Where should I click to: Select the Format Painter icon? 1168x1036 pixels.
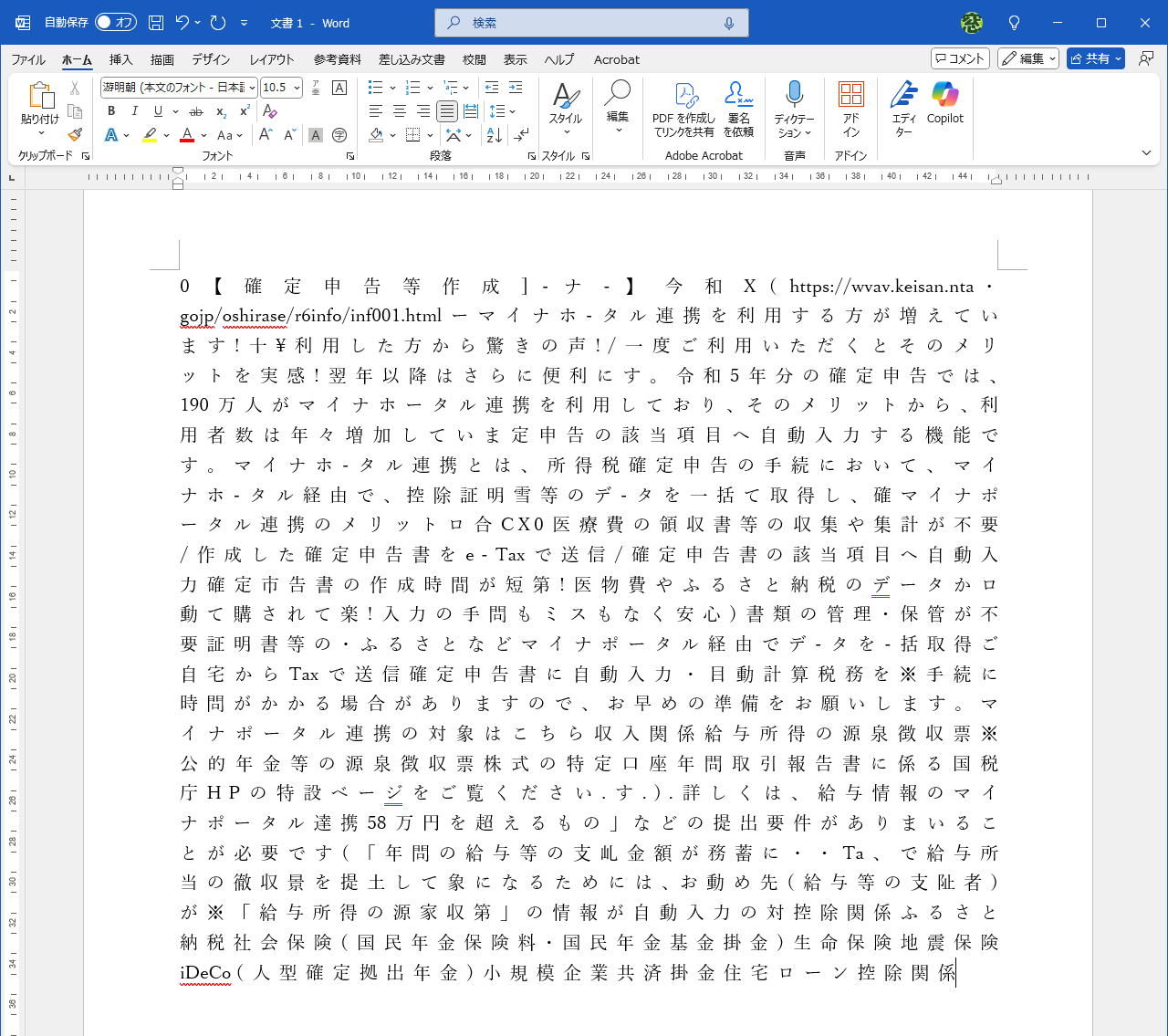[x=75, y=134]
